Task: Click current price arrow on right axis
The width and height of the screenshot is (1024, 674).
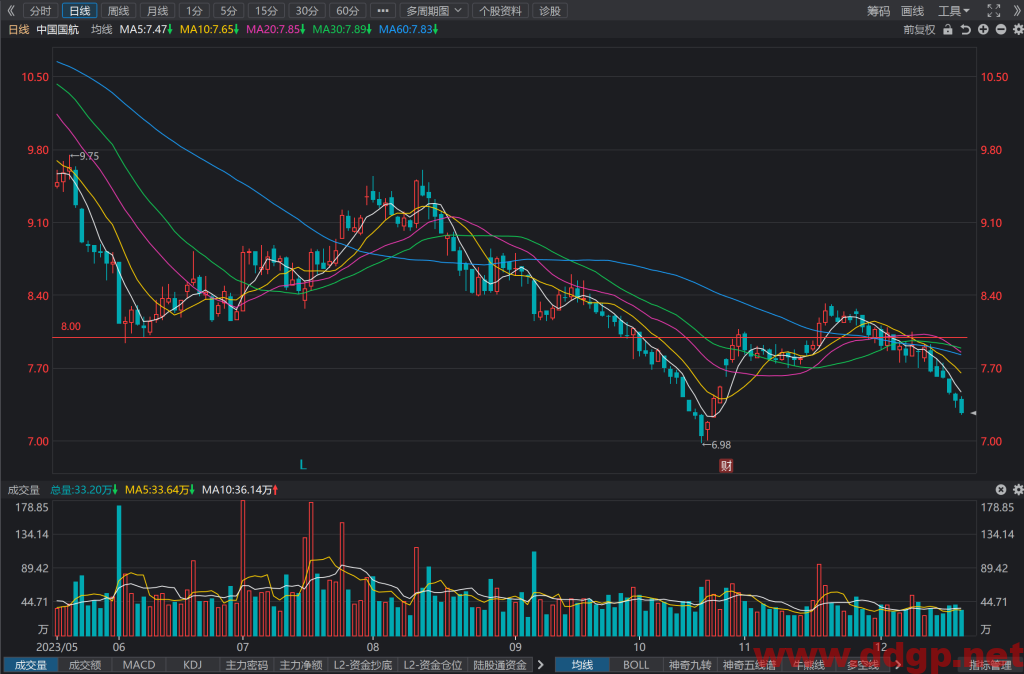Action: (x=973, y=413)
